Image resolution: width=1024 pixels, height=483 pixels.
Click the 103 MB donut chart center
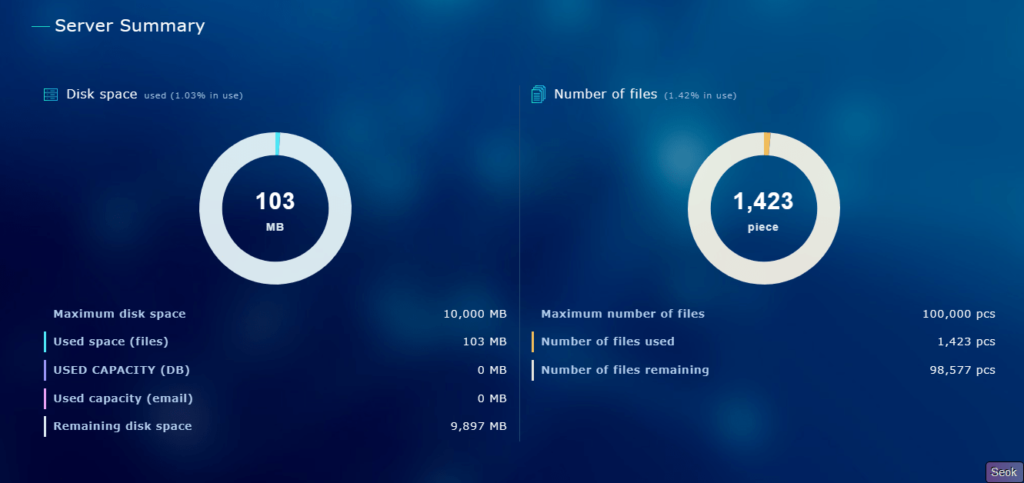coord(275,209)
